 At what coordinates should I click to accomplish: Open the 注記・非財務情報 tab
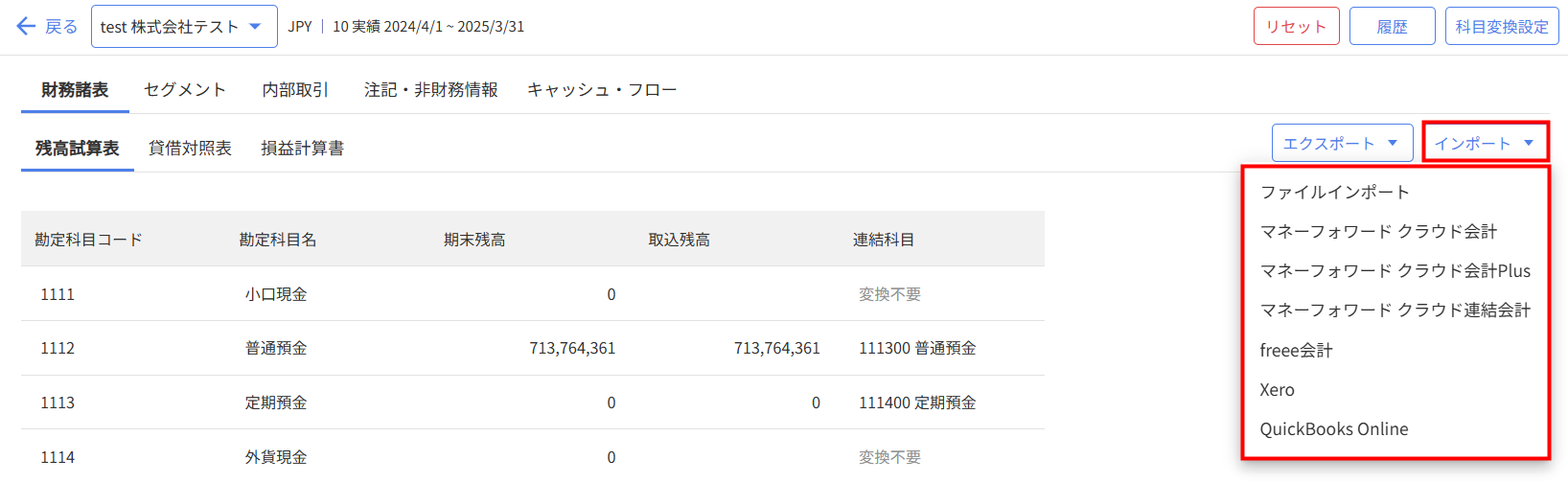(430, 90)
